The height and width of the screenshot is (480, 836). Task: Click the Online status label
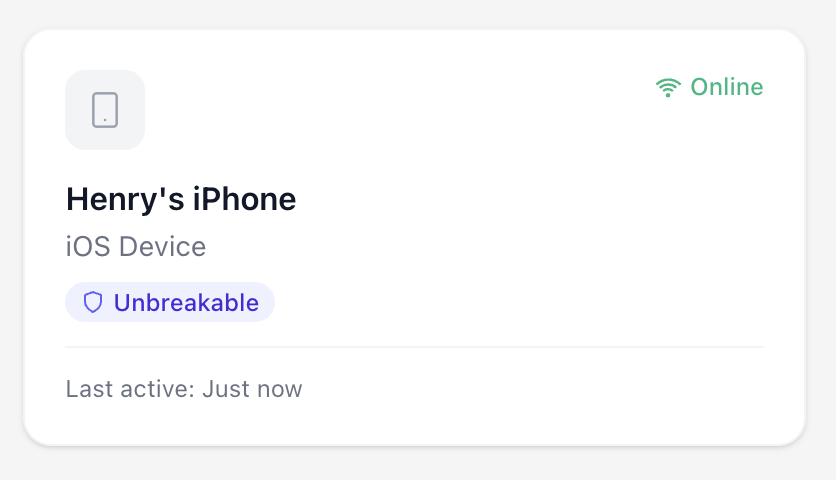click(727, 87)
